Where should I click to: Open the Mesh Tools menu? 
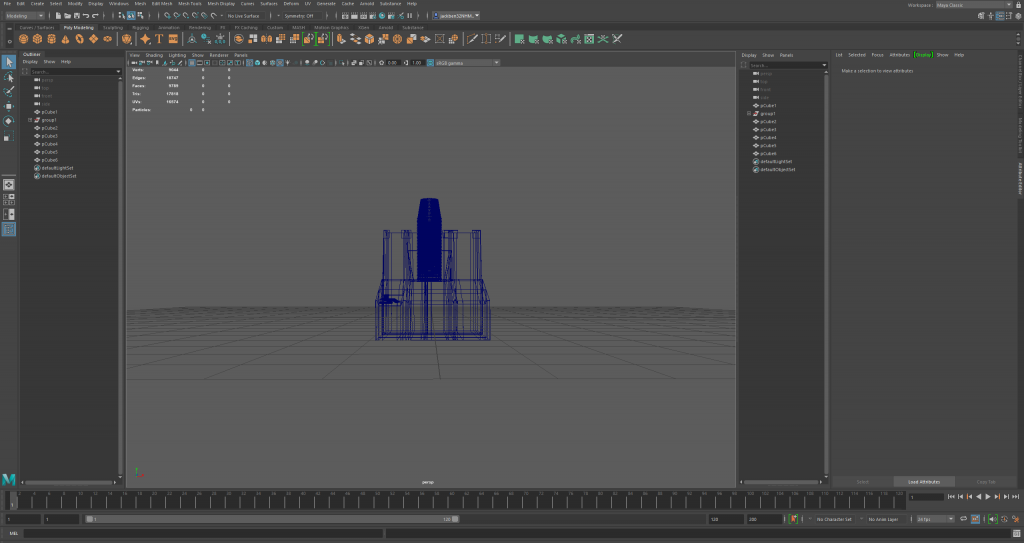pyautogui.click(x=189, y=4)
